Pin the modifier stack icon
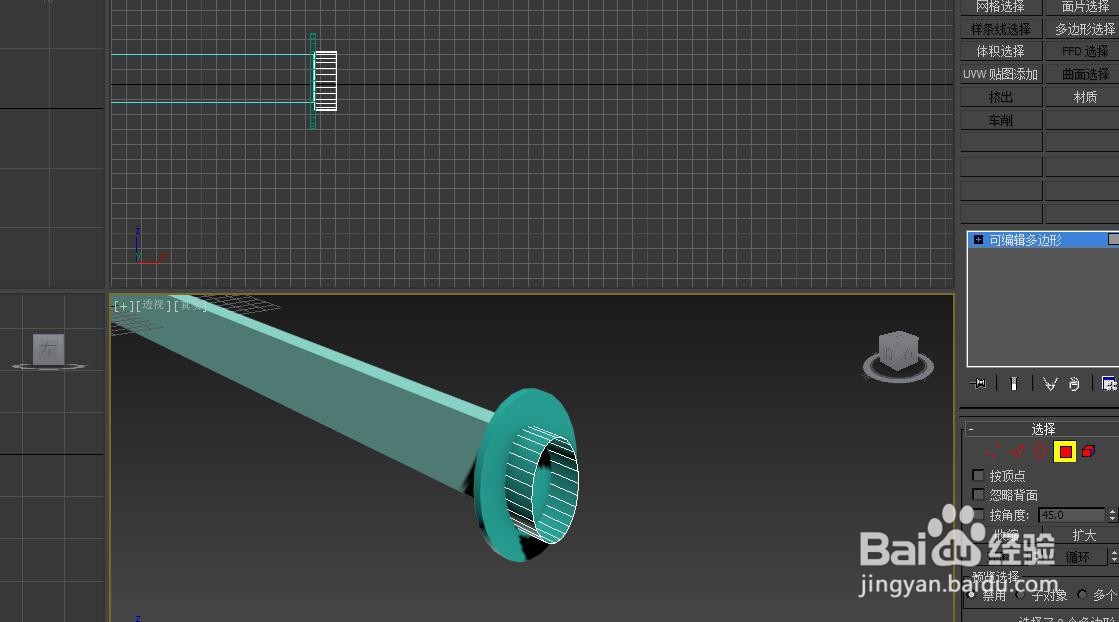The image size is (1119, 622). tap(978, 383)
